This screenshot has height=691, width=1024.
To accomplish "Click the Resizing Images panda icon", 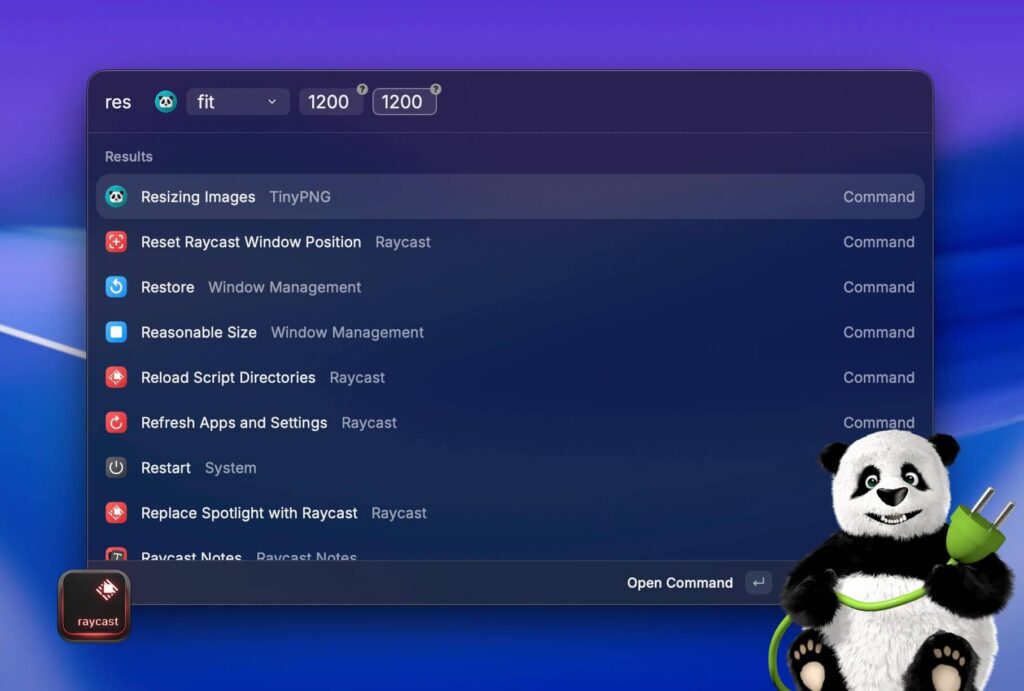I will click(x=116, y=197).
